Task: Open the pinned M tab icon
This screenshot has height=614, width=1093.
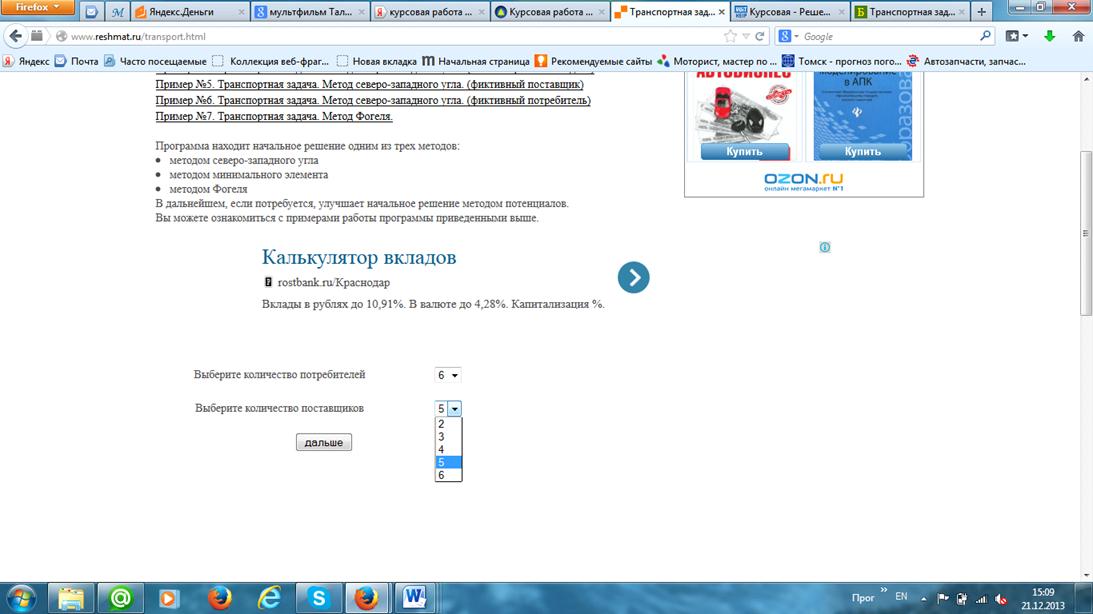Action: (x=118, y=12)
